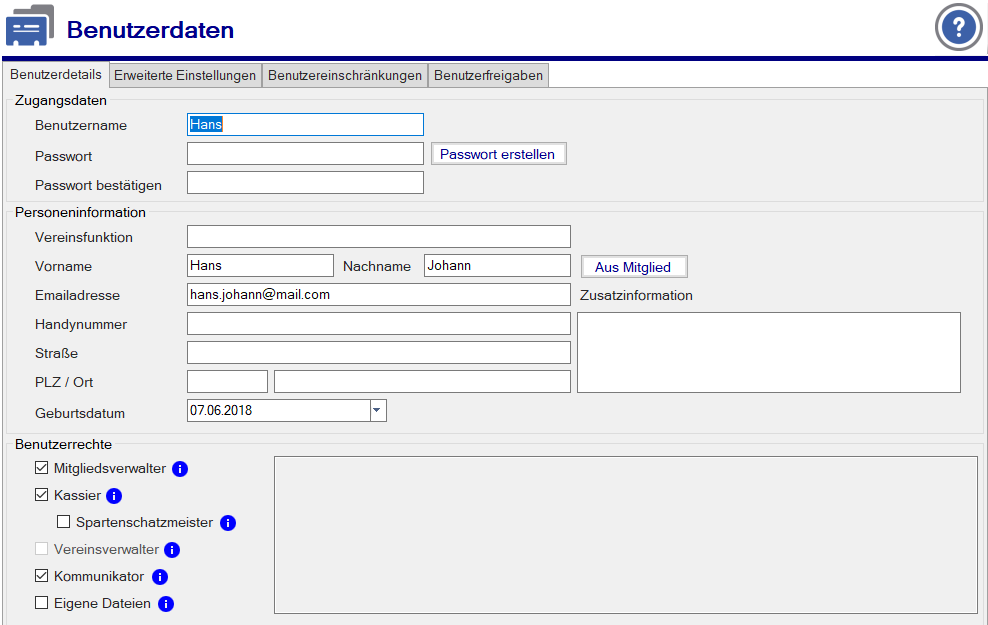Disable the Kommunikator checkbox

click(x=41, y=576)
